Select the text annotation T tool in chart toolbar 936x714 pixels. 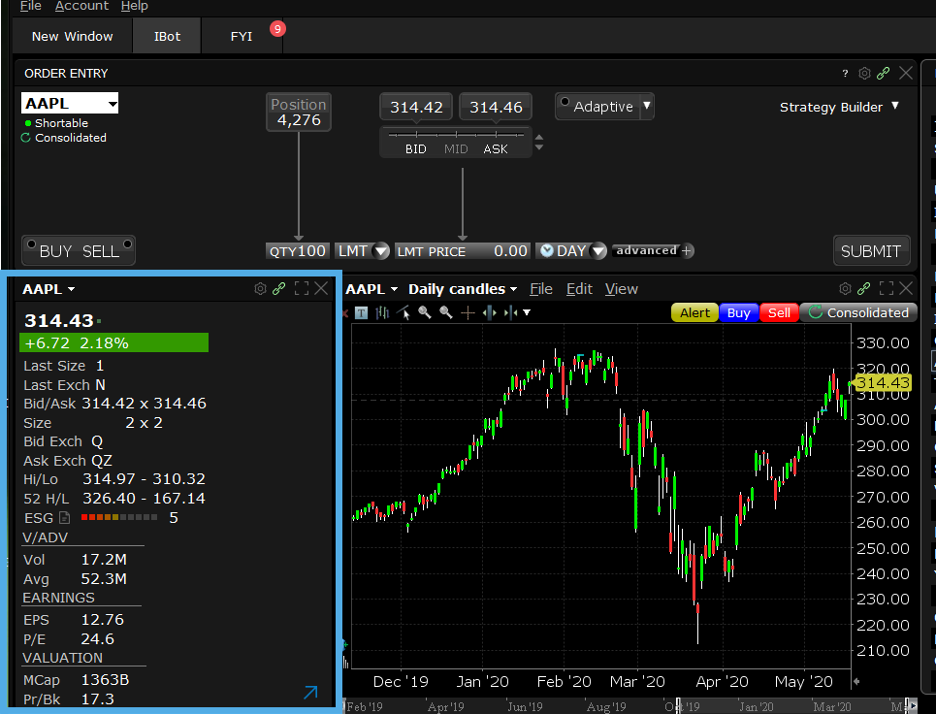pos(361,313)
